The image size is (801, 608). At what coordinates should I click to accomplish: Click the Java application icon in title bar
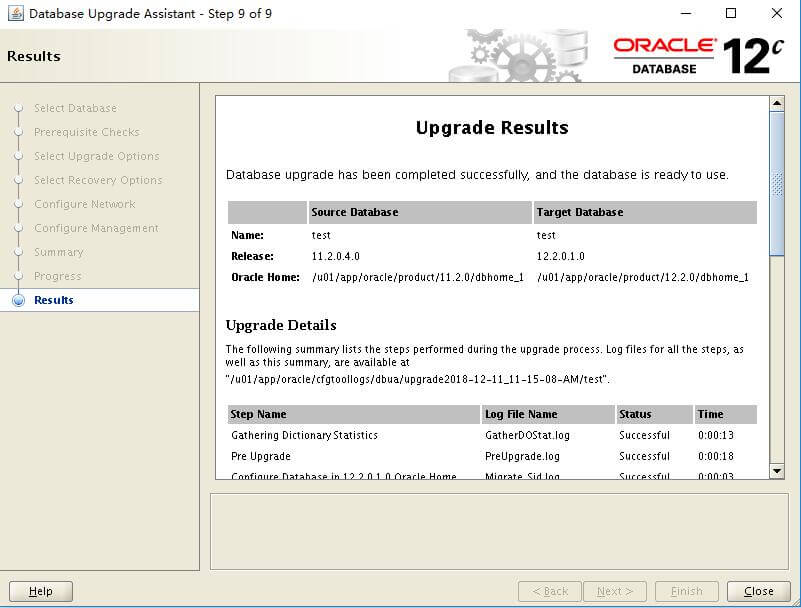[15, 13]
